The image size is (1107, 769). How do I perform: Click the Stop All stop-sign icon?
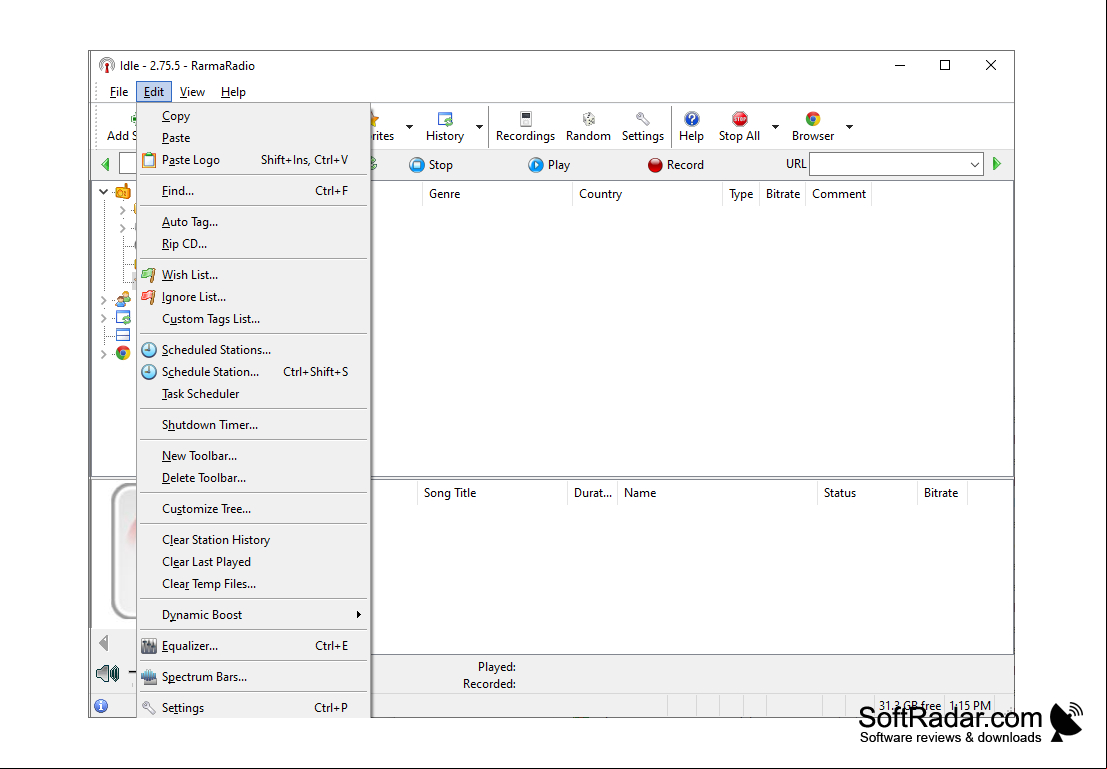pyautogui.click(x=739, y=119)
